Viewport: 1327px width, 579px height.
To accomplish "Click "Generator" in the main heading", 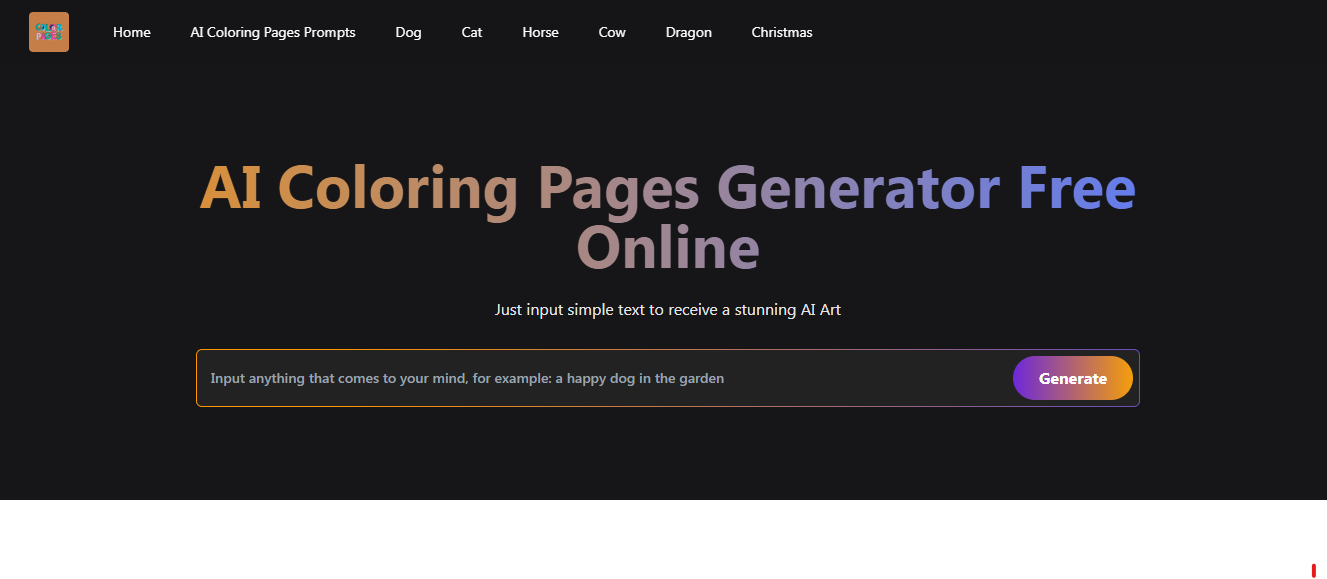I will (858, 188).
